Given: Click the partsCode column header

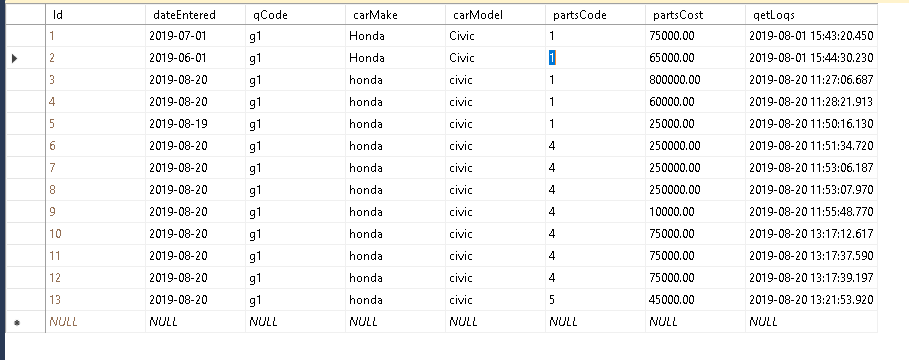Looking at the screenshot, I should (595, 15).
